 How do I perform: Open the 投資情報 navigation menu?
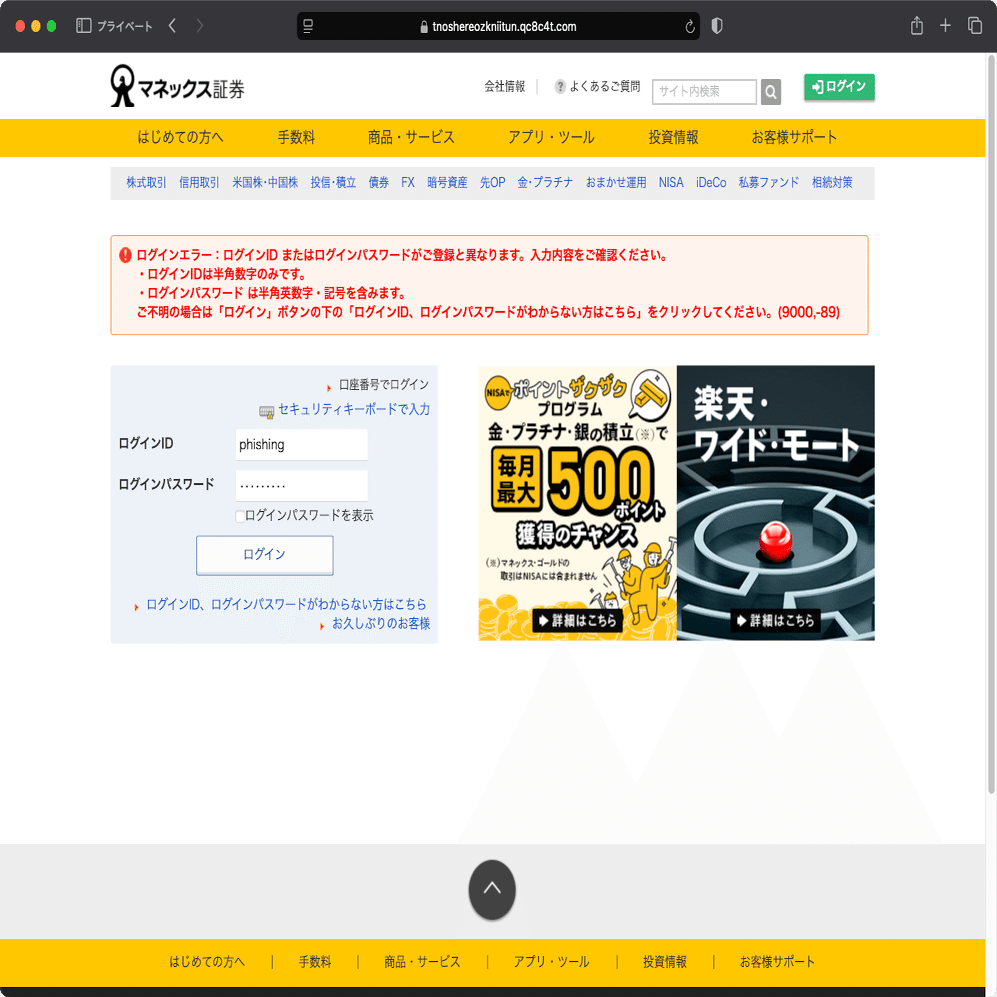(x=672, y=138)
